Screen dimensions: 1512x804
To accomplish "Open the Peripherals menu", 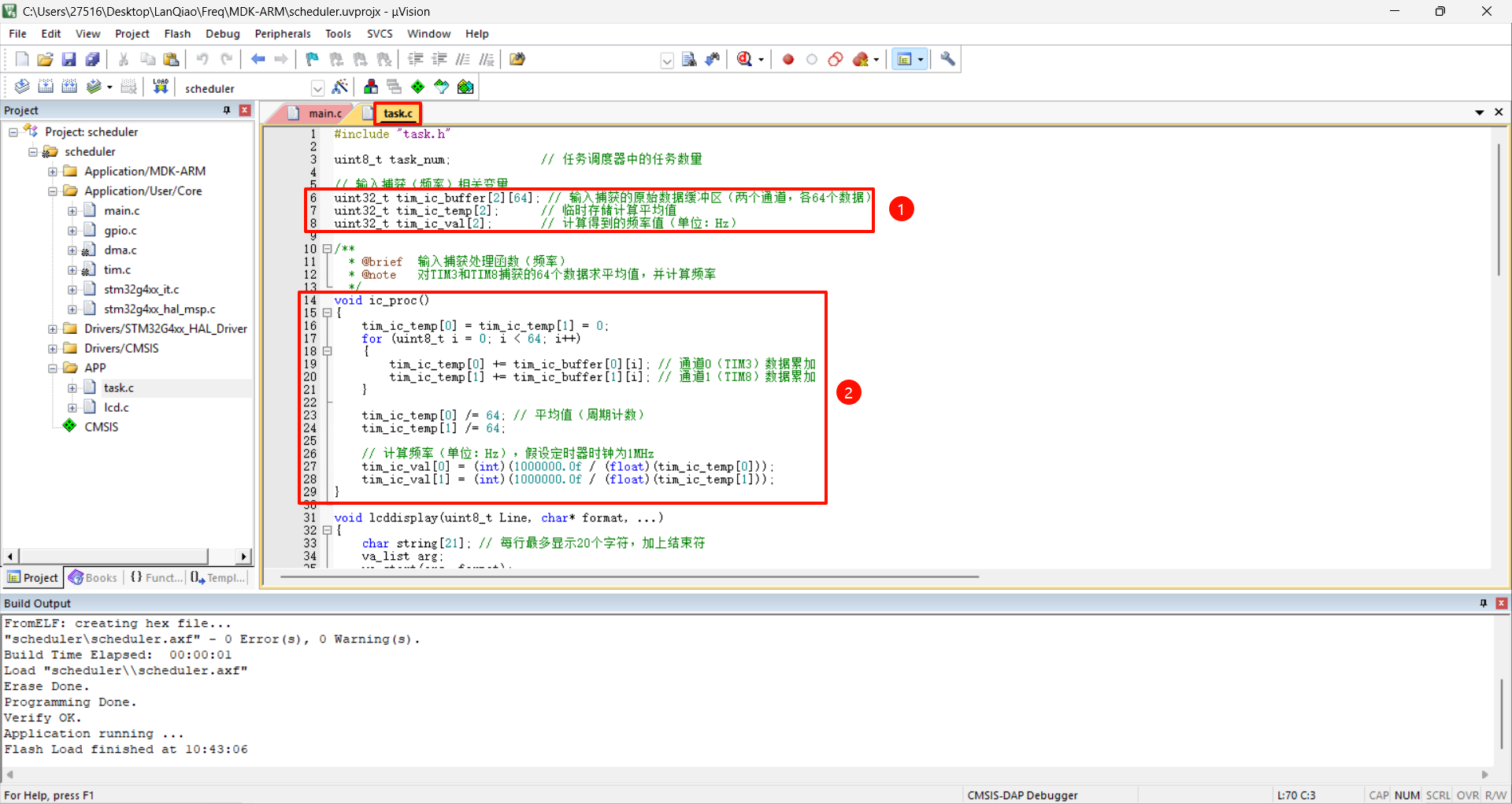I will pos(282,34).
